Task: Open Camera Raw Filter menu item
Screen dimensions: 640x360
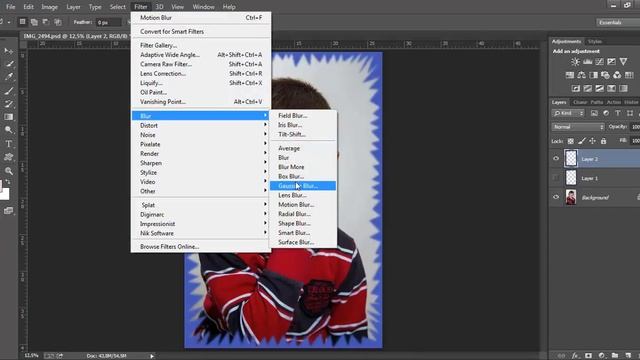Action: [x=201, y=64]
